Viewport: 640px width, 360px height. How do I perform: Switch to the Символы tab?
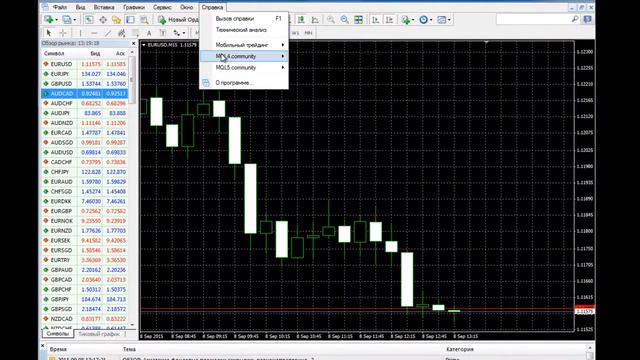pos(58,333)
